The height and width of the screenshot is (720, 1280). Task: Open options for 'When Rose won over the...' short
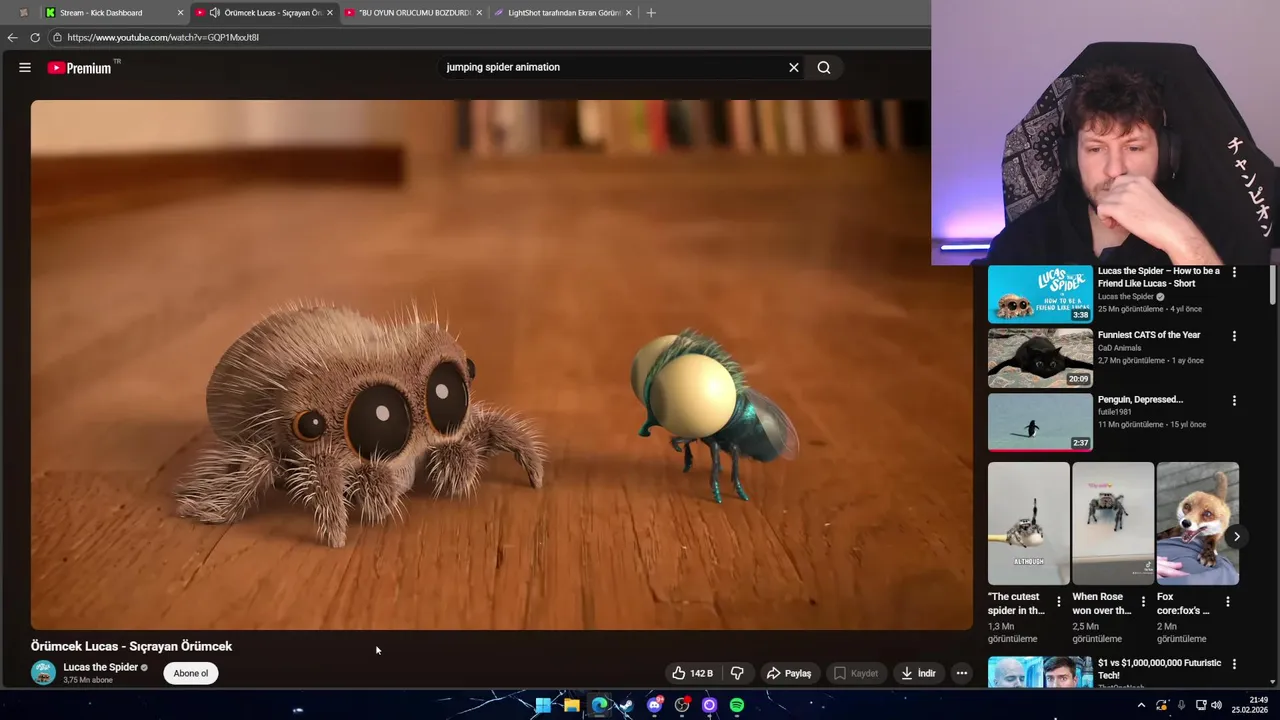pos(1143,602)
